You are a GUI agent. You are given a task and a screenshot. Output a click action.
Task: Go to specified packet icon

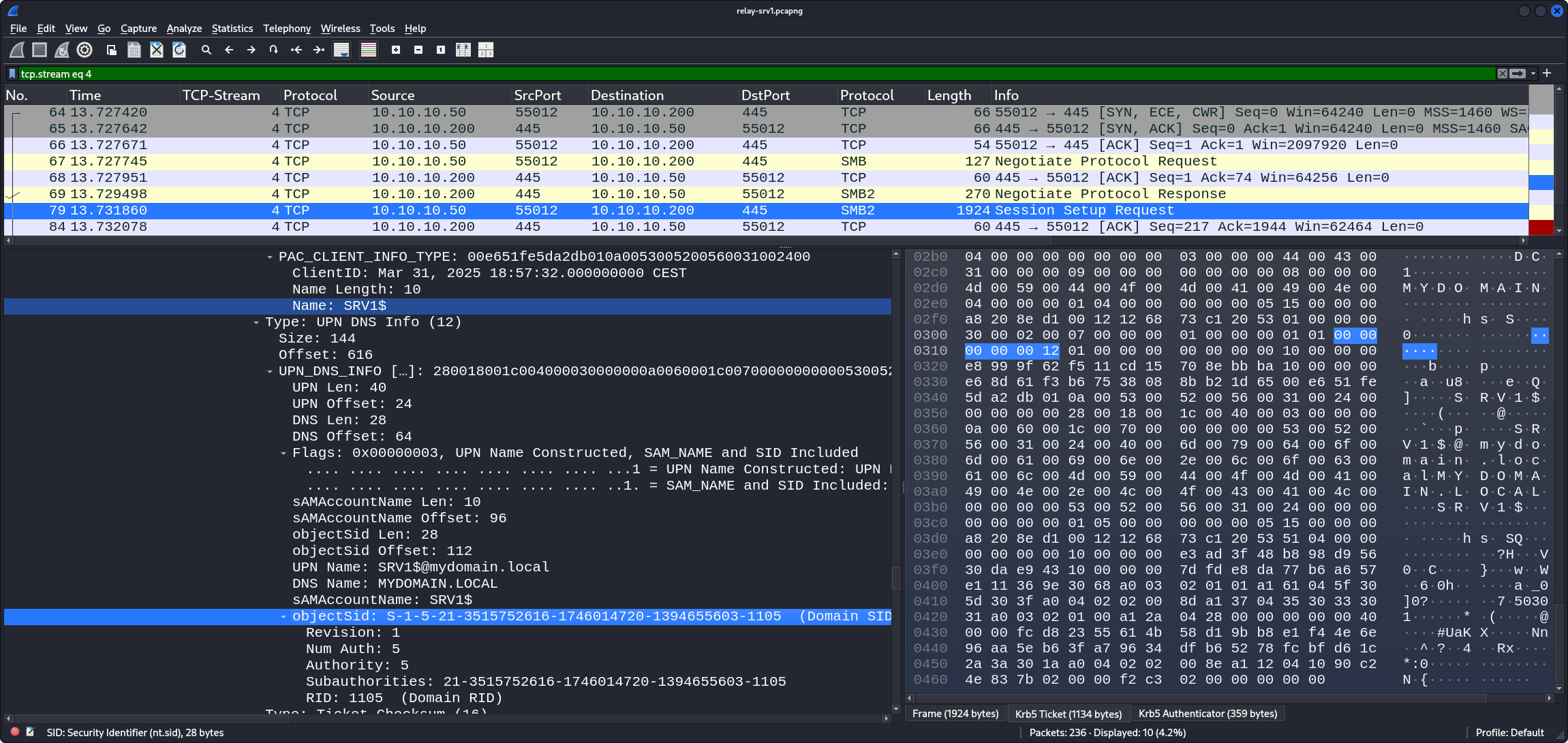(274, 50)
